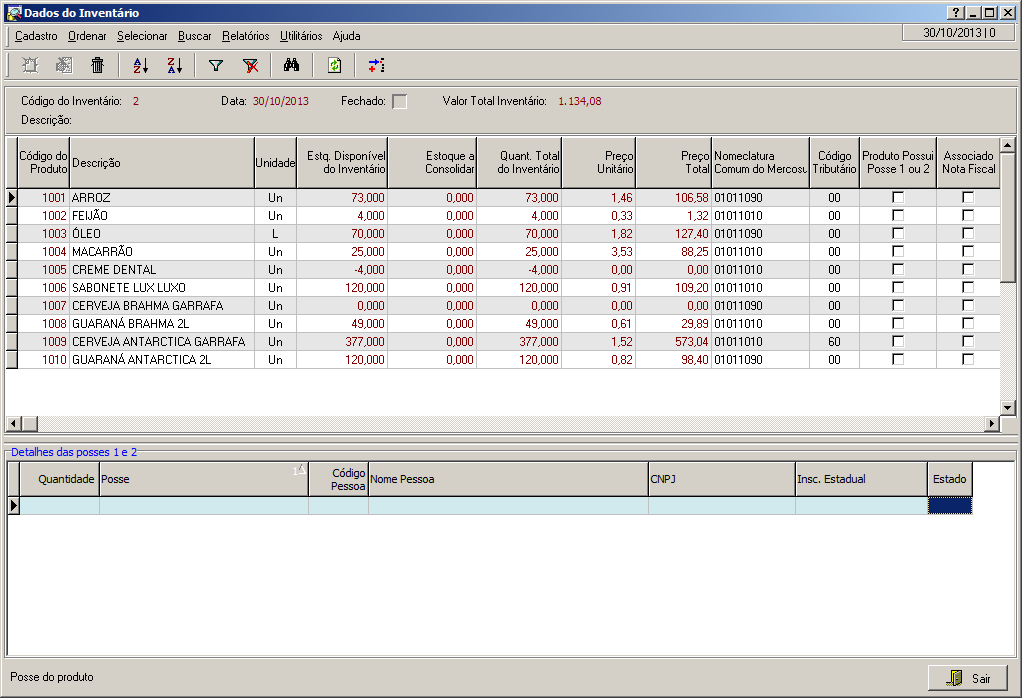Image resolution: width=1022 pixels, height=698 pixels.
Task: Toggle the Fechado checkbox
Action: (x=400, y=101)
